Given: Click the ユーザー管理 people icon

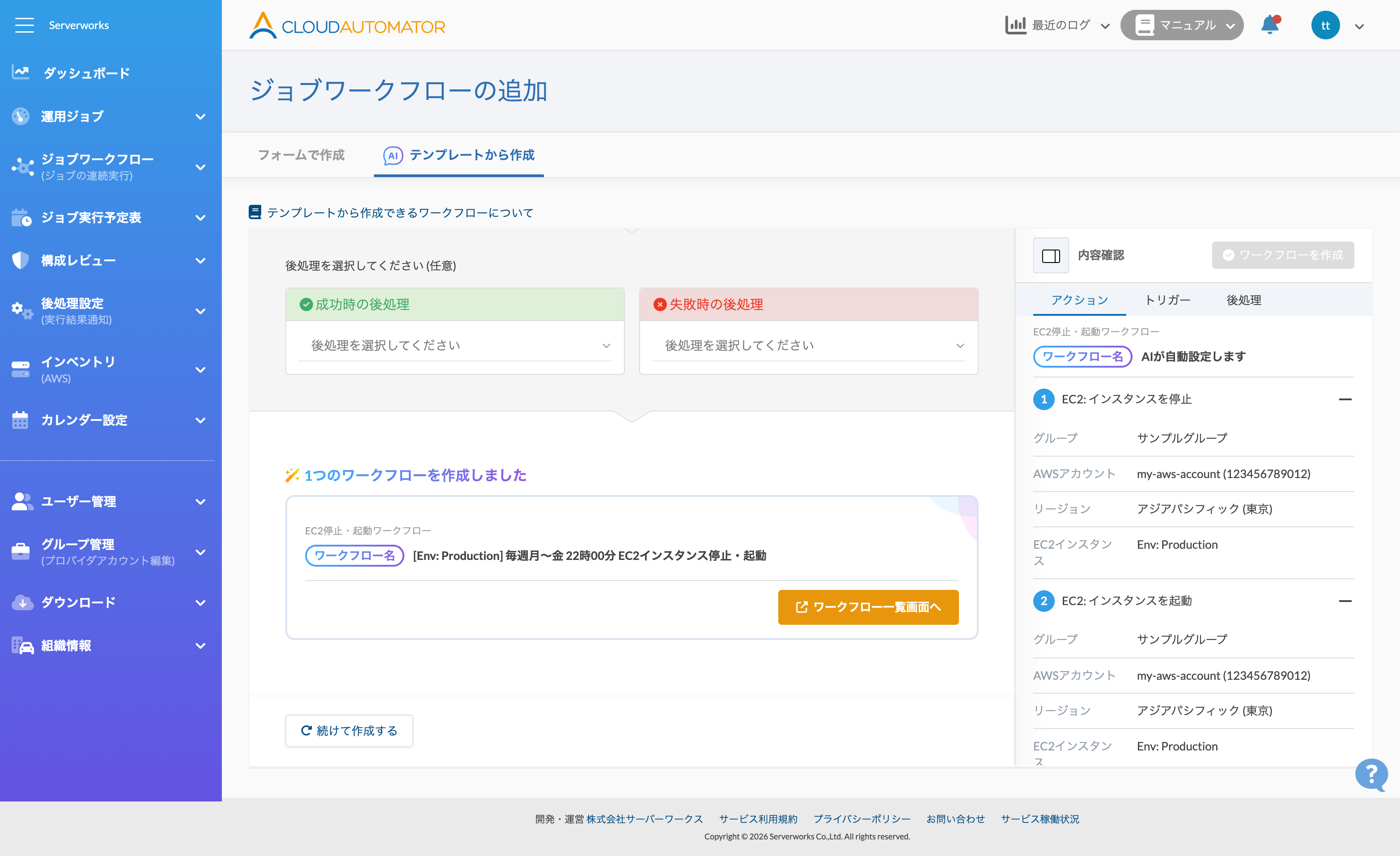Looking at the screenshot, I should (x=22, y=501).
